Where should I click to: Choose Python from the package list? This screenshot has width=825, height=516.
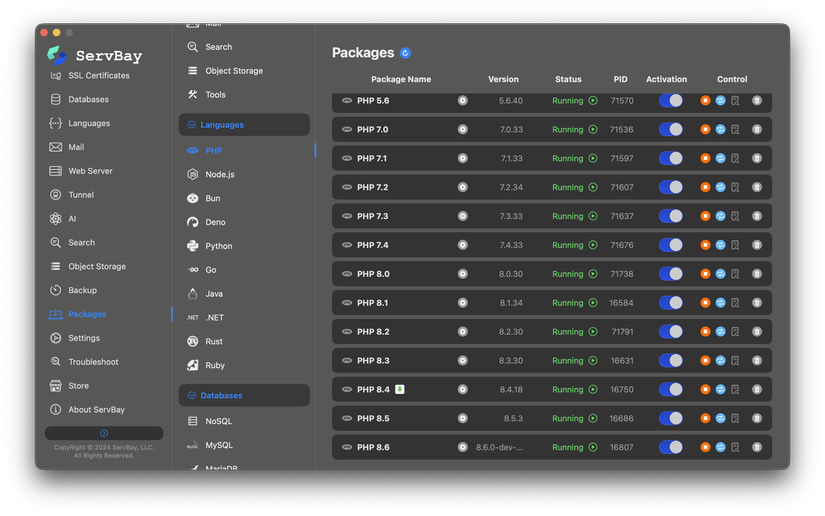218,246
